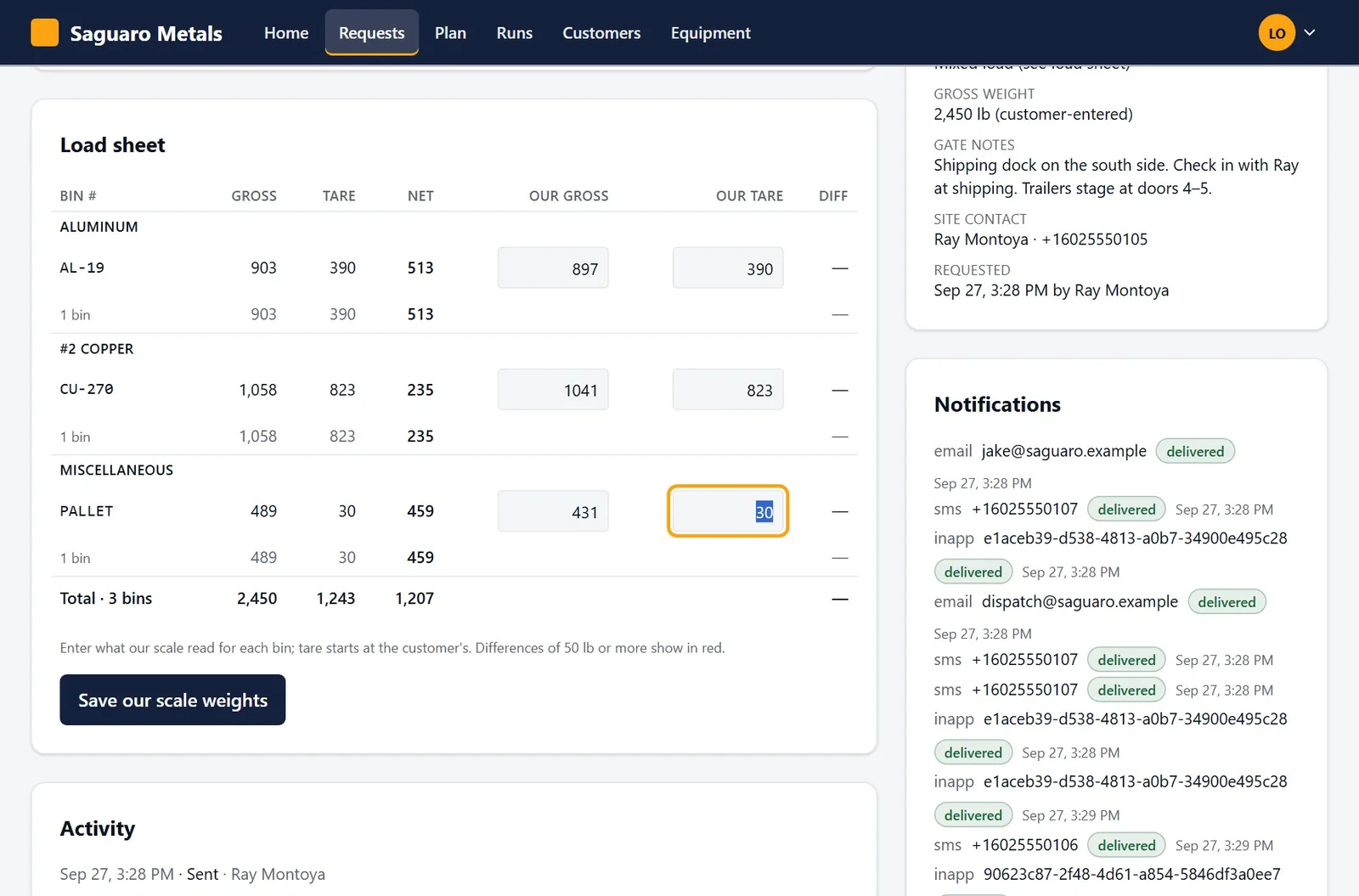Image resolution: width=1359 pixels, height=896 pixels.
Task: Edit Our Gross field for AL-19
Action: pyautogui.click(x=553, y=268)
